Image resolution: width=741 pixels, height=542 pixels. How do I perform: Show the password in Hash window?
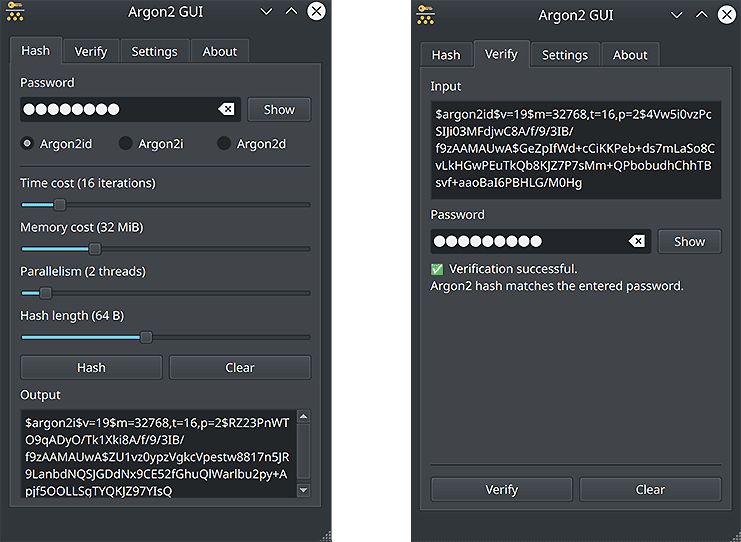(x=279, y=110)
